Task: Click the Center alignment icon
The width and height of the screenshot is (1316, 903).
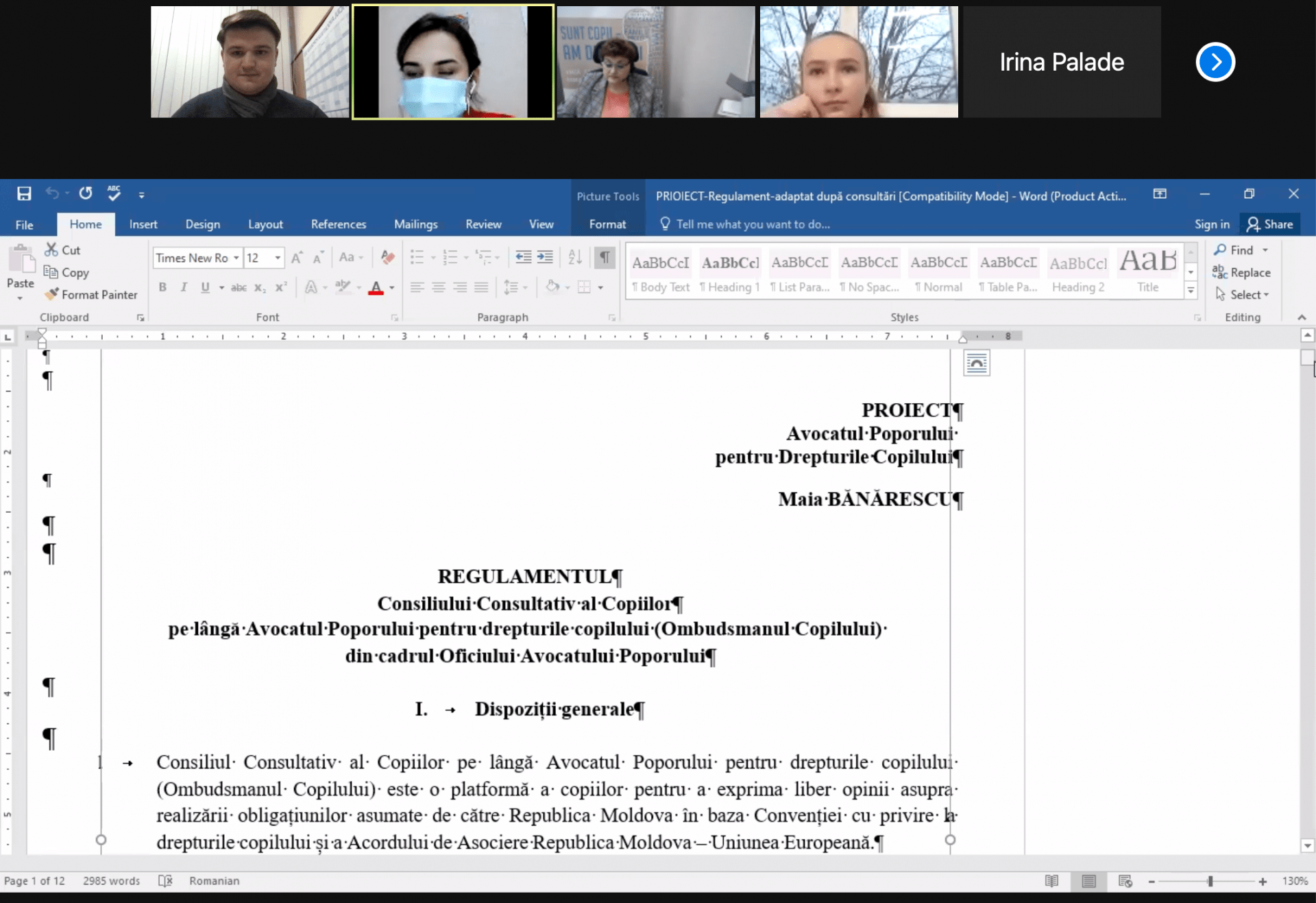Action: pyautogui.click(x=439, y=287)
